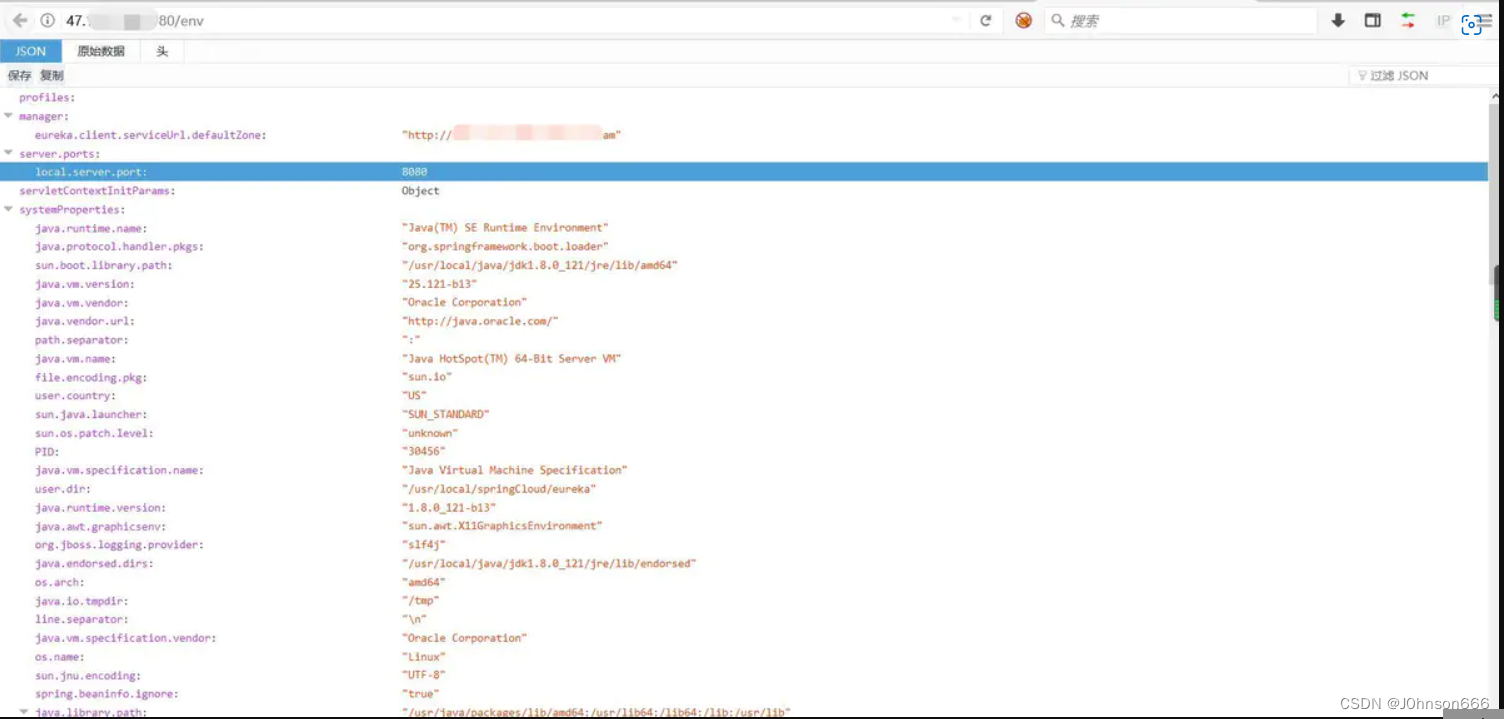Open the IP extension icon
This screenshot has width=1504, height=719.
pos(1443,20)
